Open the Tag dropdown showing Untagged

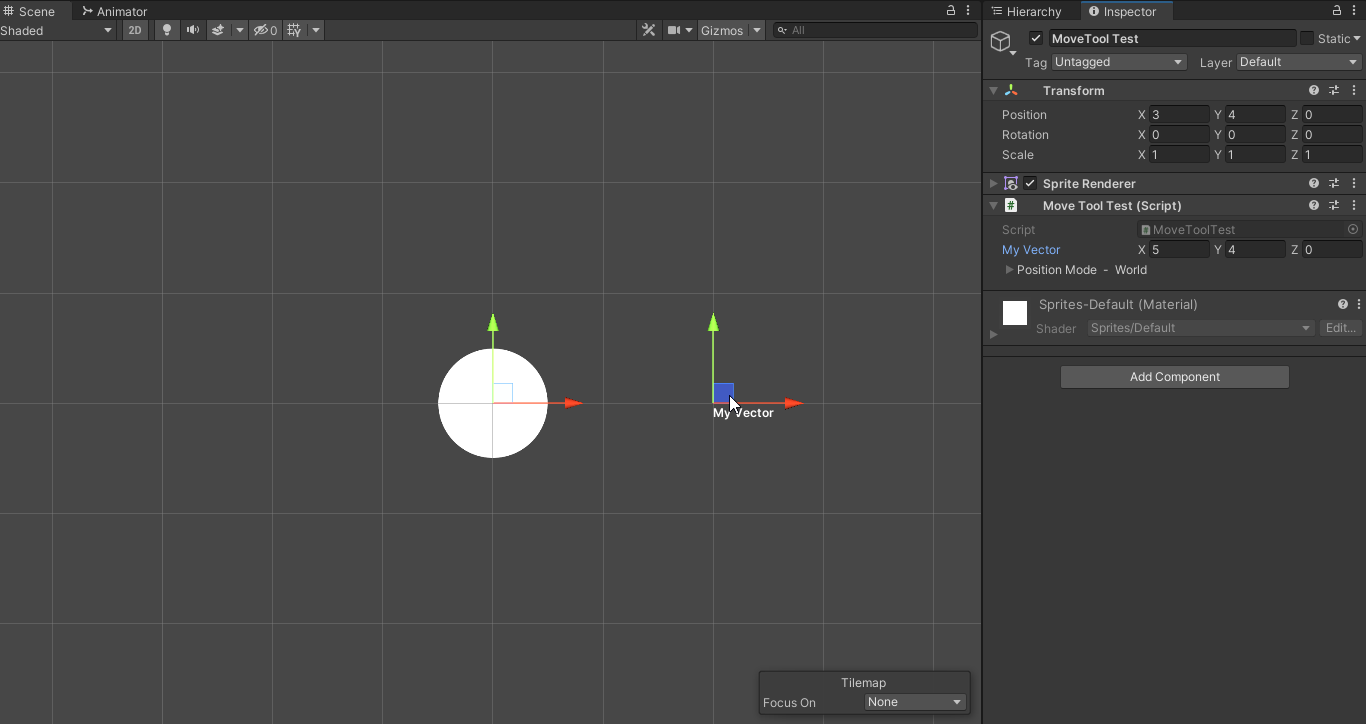(x=1118, y=62)
